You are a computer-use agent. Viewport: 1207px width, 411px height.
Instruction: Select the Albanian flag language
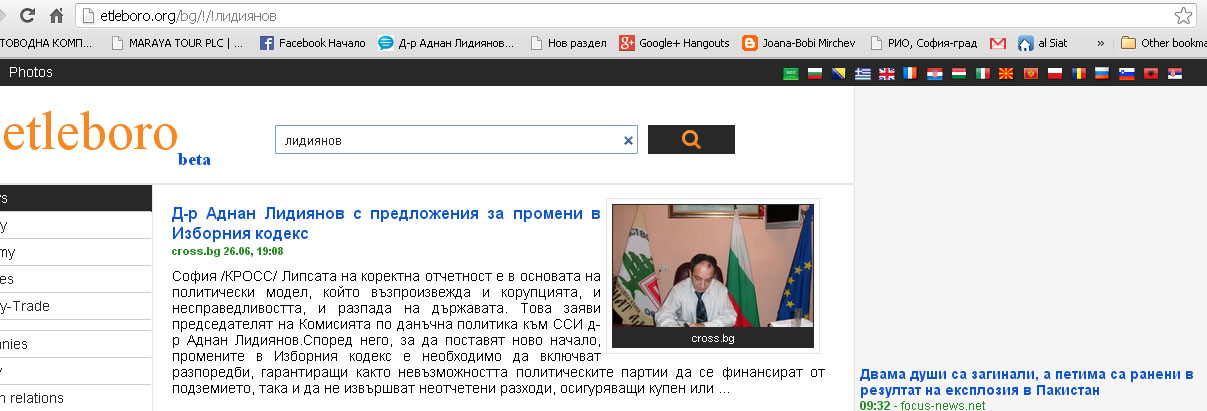(1151, 73)
